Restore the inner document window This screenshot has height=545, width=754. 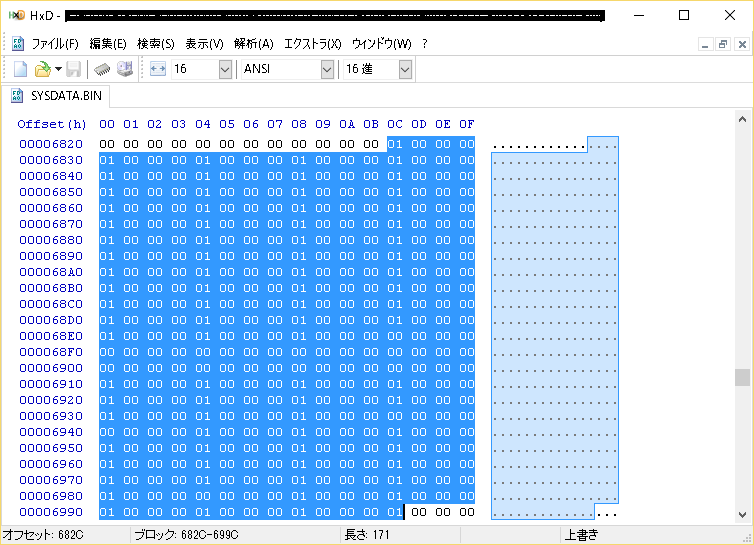tap(722, 44)
